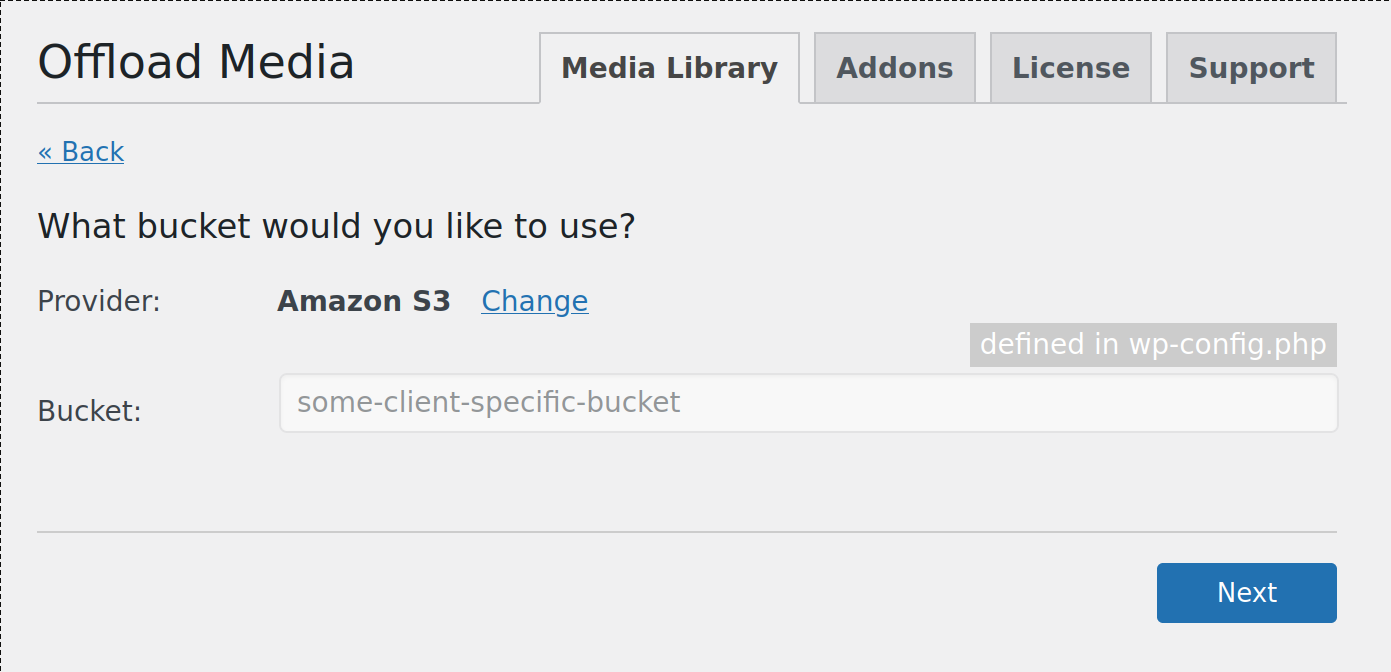Change the storage provider
Screen dimensions: 1391x672
tap(534, 301)
